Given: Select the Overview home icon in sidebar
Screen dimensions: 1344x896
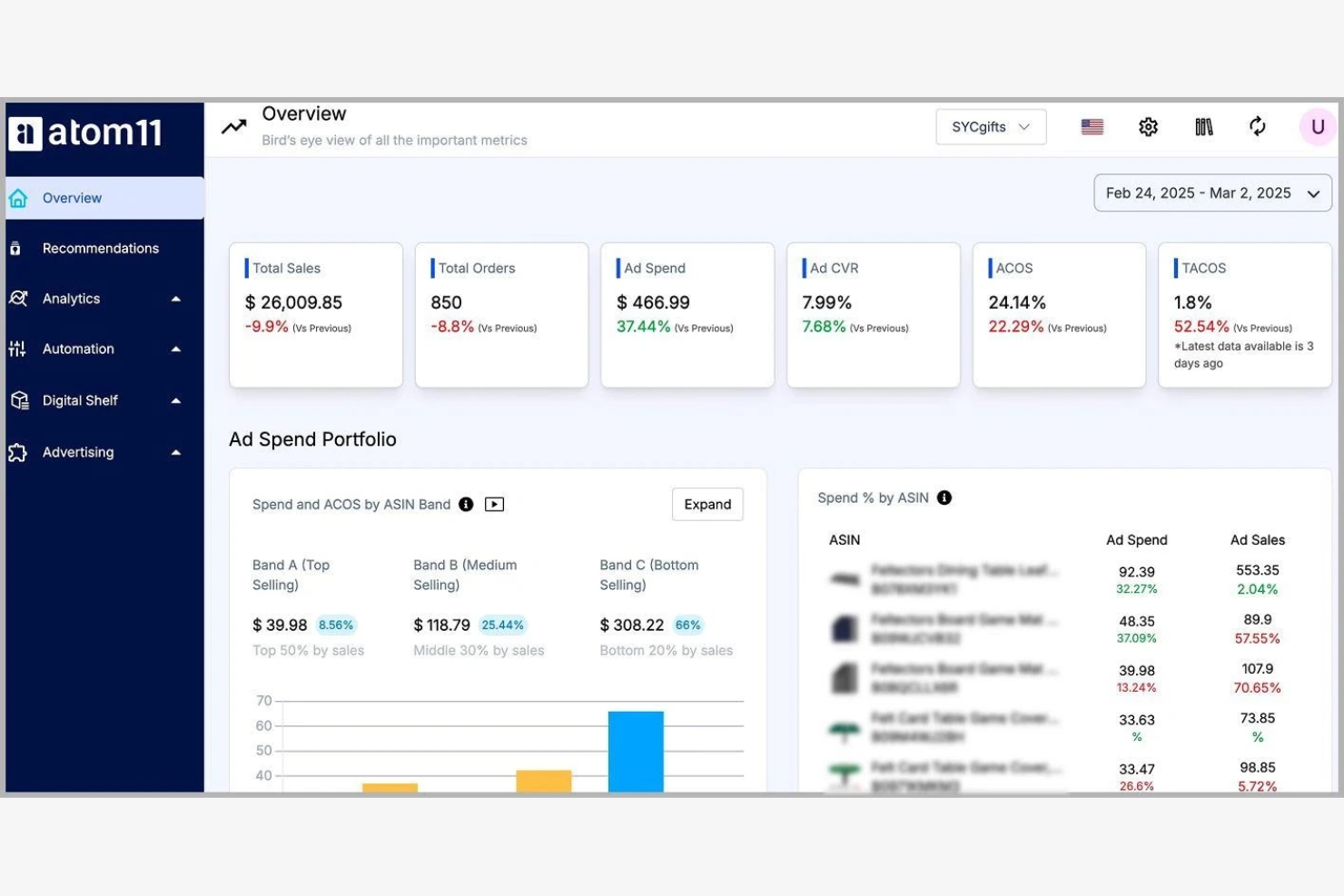Looking at the screenshot, I should pyautogui.click(x=17, y=198).
